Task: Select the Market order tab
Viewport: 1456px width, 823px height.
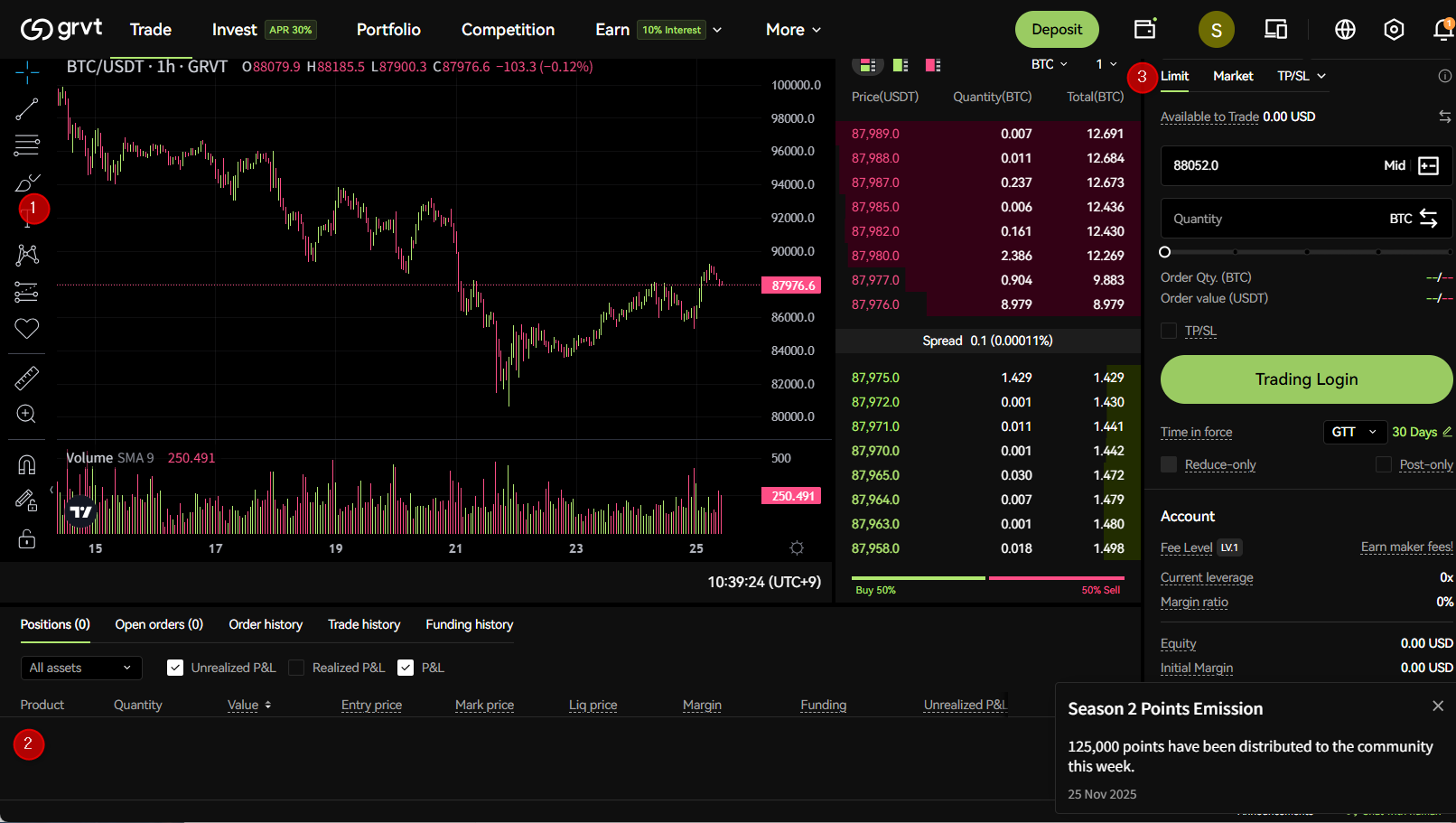Action: point(1233,76)
